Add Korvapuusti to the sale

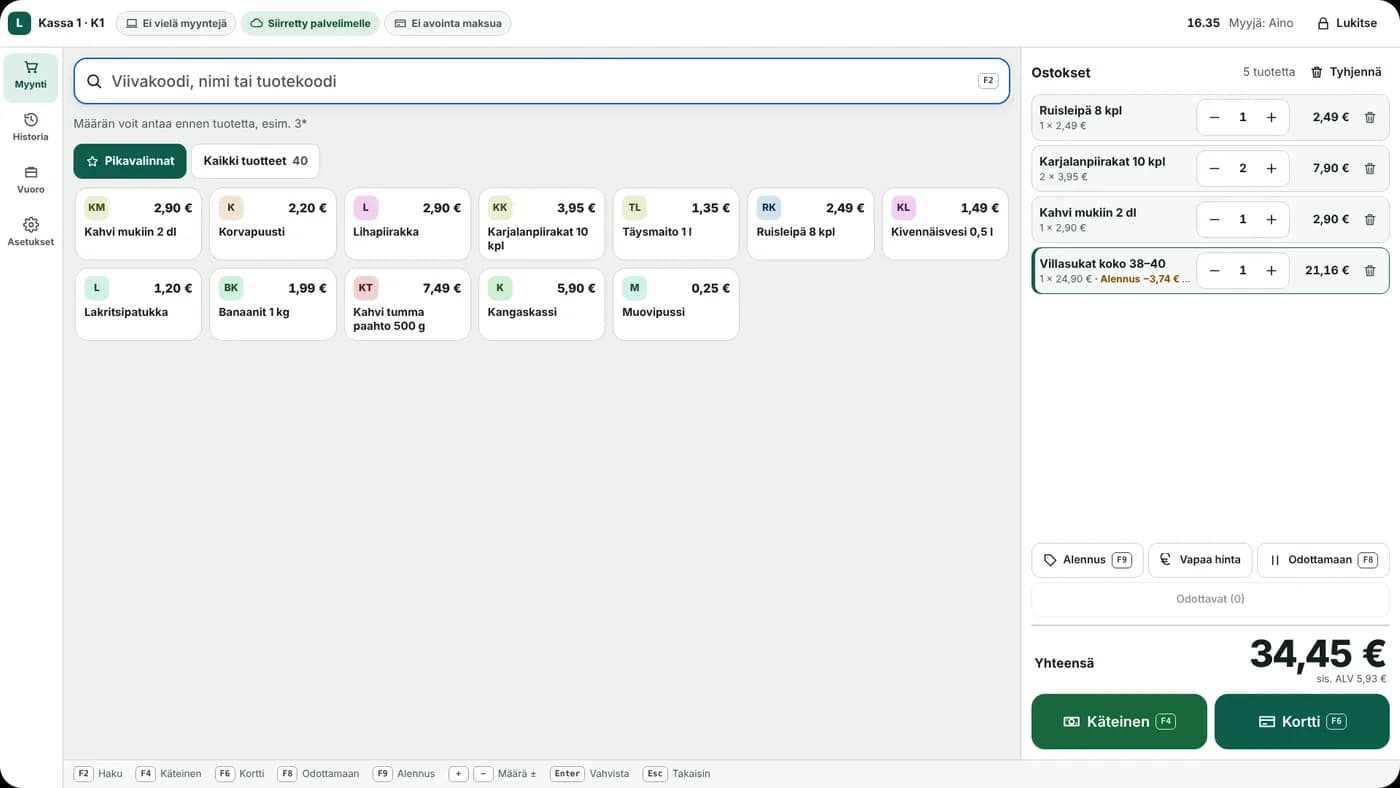tap(273, 224)
